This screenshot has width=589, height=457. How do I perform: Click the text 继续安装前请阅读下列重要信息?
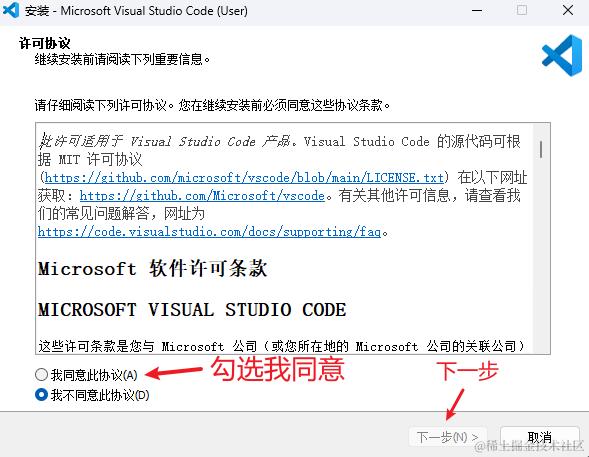tap(122, 59)
